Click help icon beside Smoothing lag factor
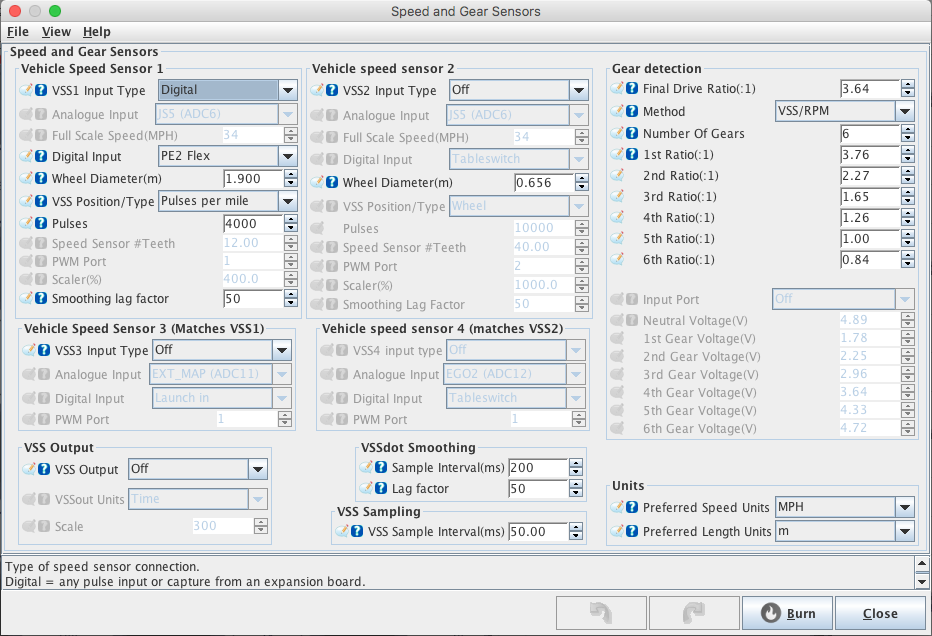Viewport: 932px width, 636px height. (x=41, y=298)
